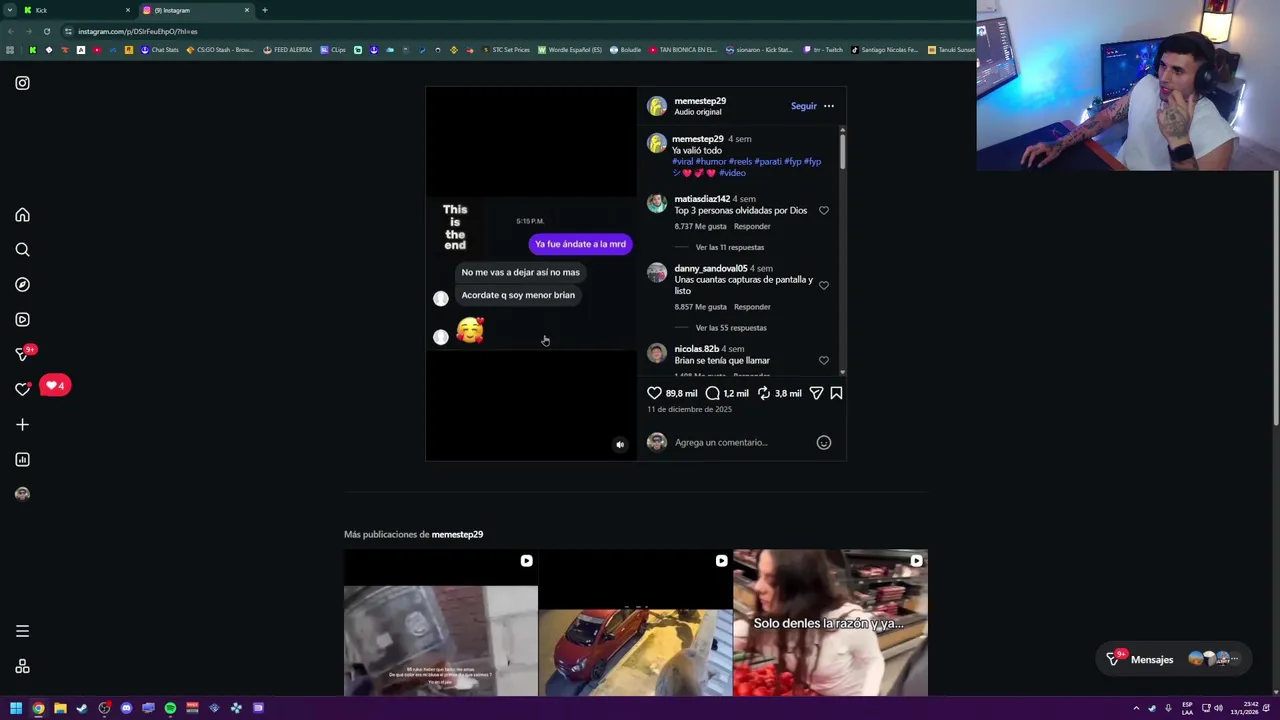Like danny_sandoval05's comment
This screenshot has height=720, width=1280.
(824, 285)
